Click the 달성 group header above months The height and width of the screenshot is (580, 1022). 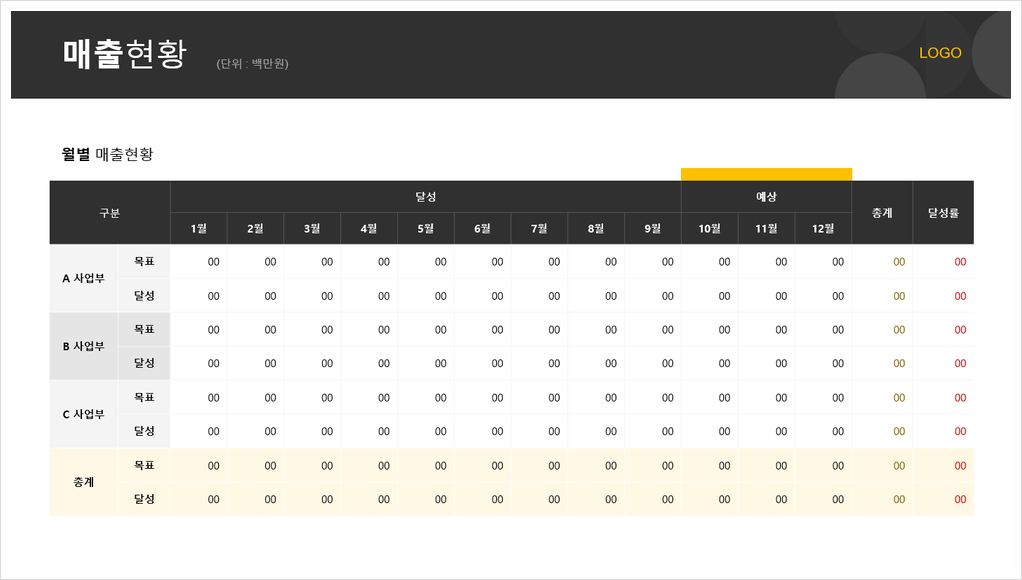tap(426, 197)
